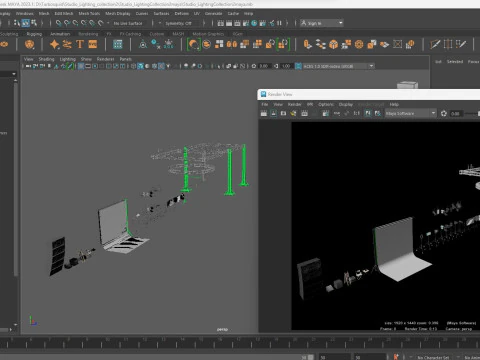This screenshot has width=480, height=360.
Task: Click the Keep image icon in Render View toolbar
Action: point(368,113)
